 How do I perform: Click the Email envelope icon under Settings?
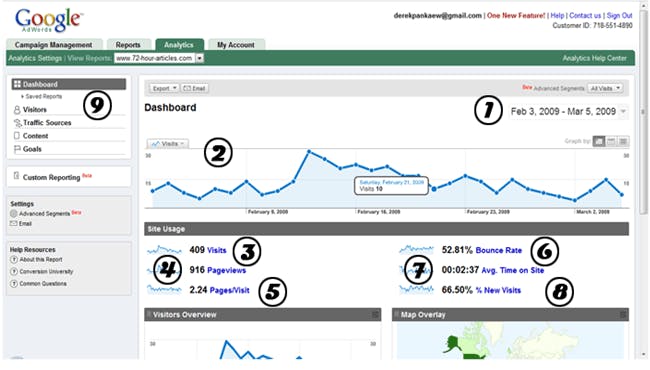click(14, 224)
